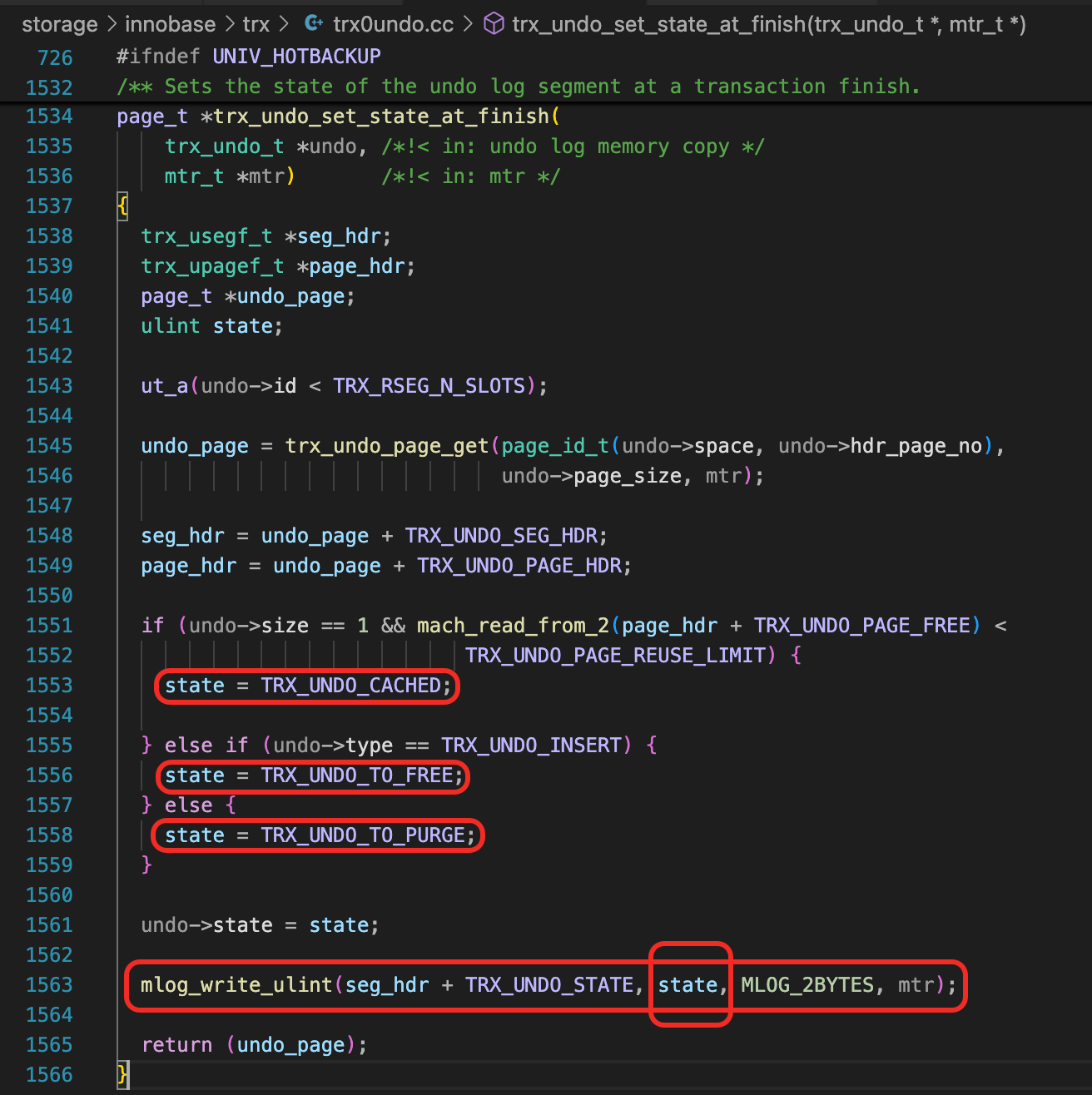
Task: Click the trx_undo_page_get function call
Action: [x=386, y=446]
